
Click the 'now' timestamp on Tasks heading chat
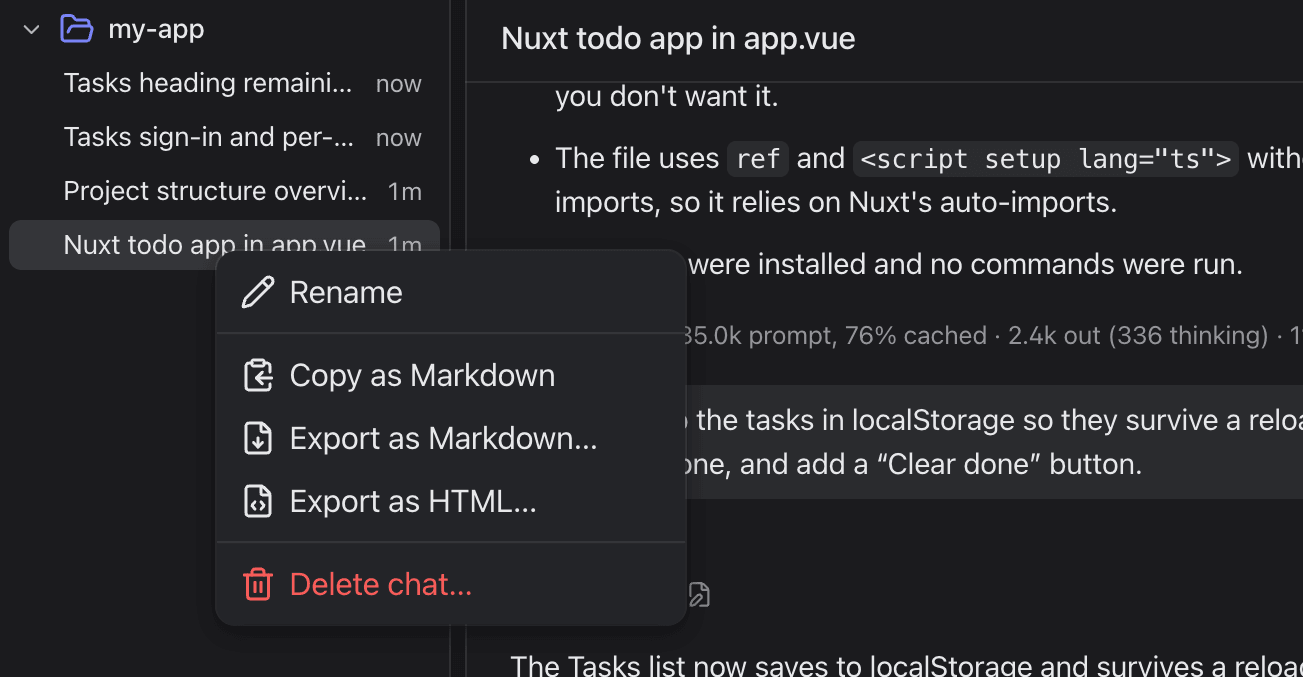point(398,84)
